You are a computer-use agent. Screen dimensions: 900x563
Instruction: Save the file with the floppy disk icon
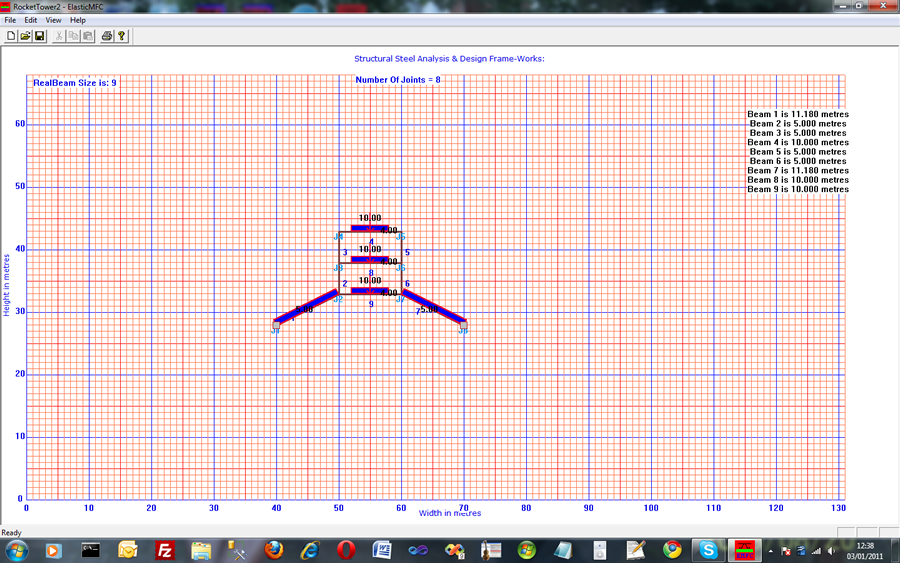[x=40, y=36]
